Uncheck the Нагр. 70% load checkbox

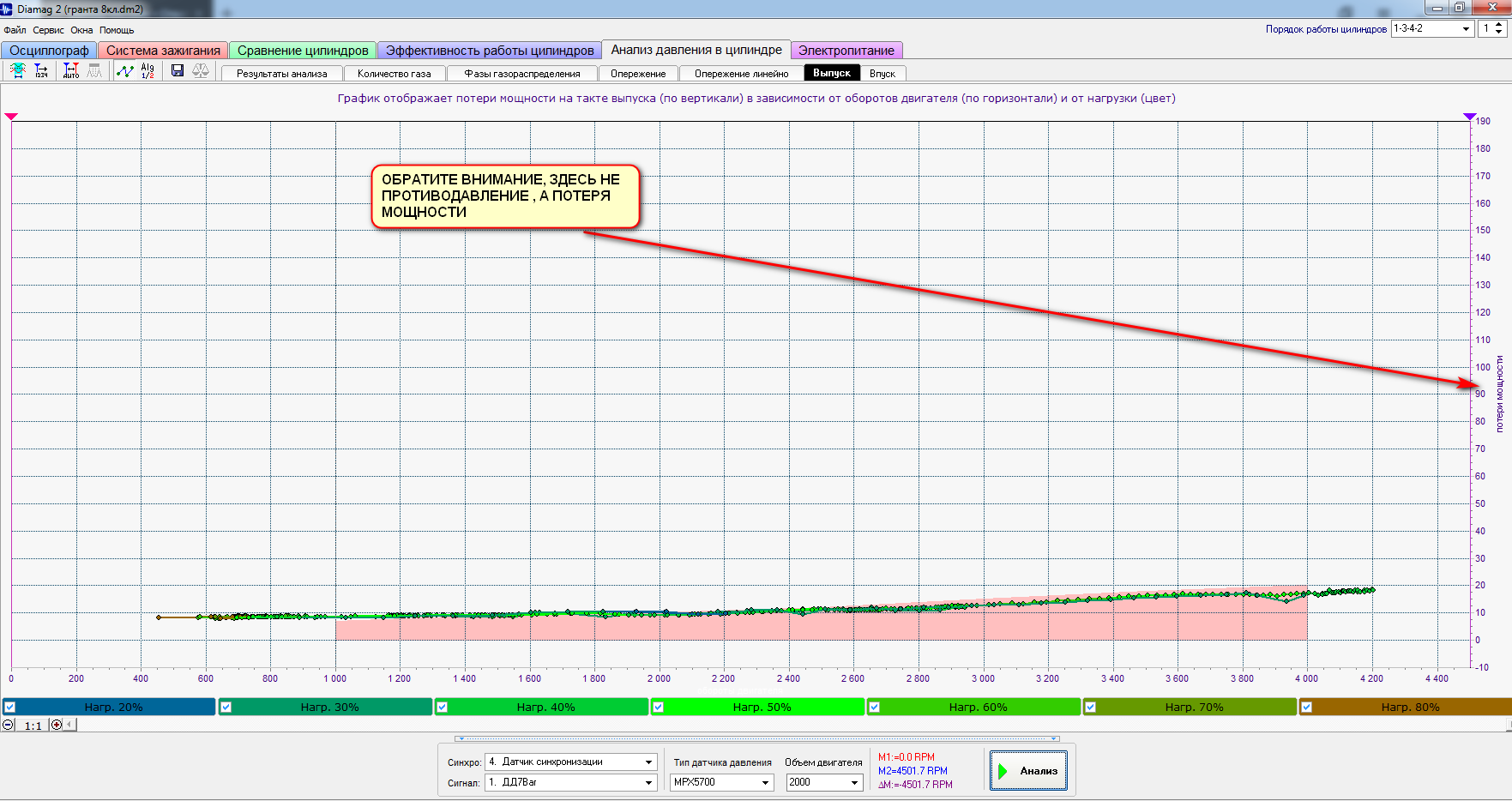[x=1090, y=708]
